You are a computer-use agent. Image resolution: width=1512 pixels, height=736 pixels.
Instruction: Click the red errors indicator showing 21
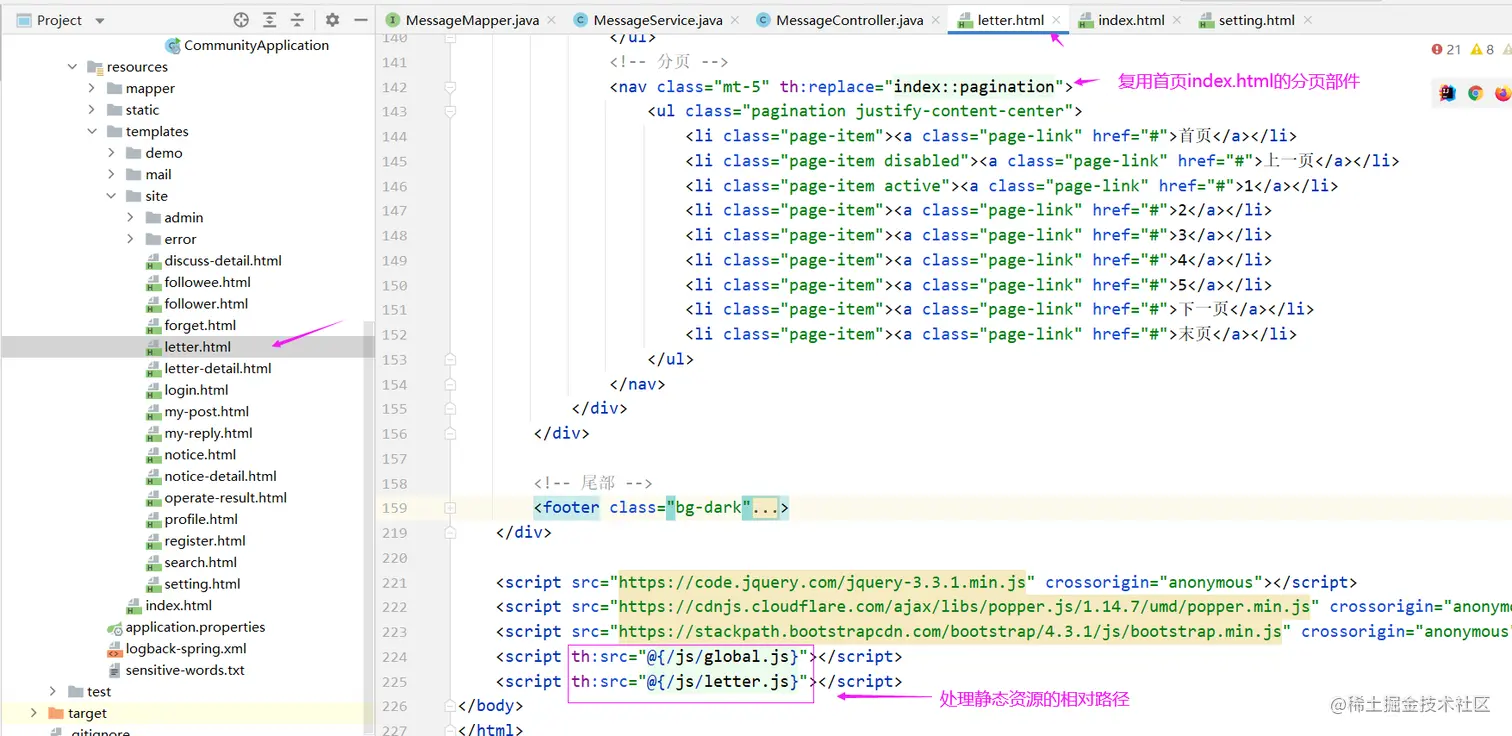pyautogui.click(x=1446, y=49)
